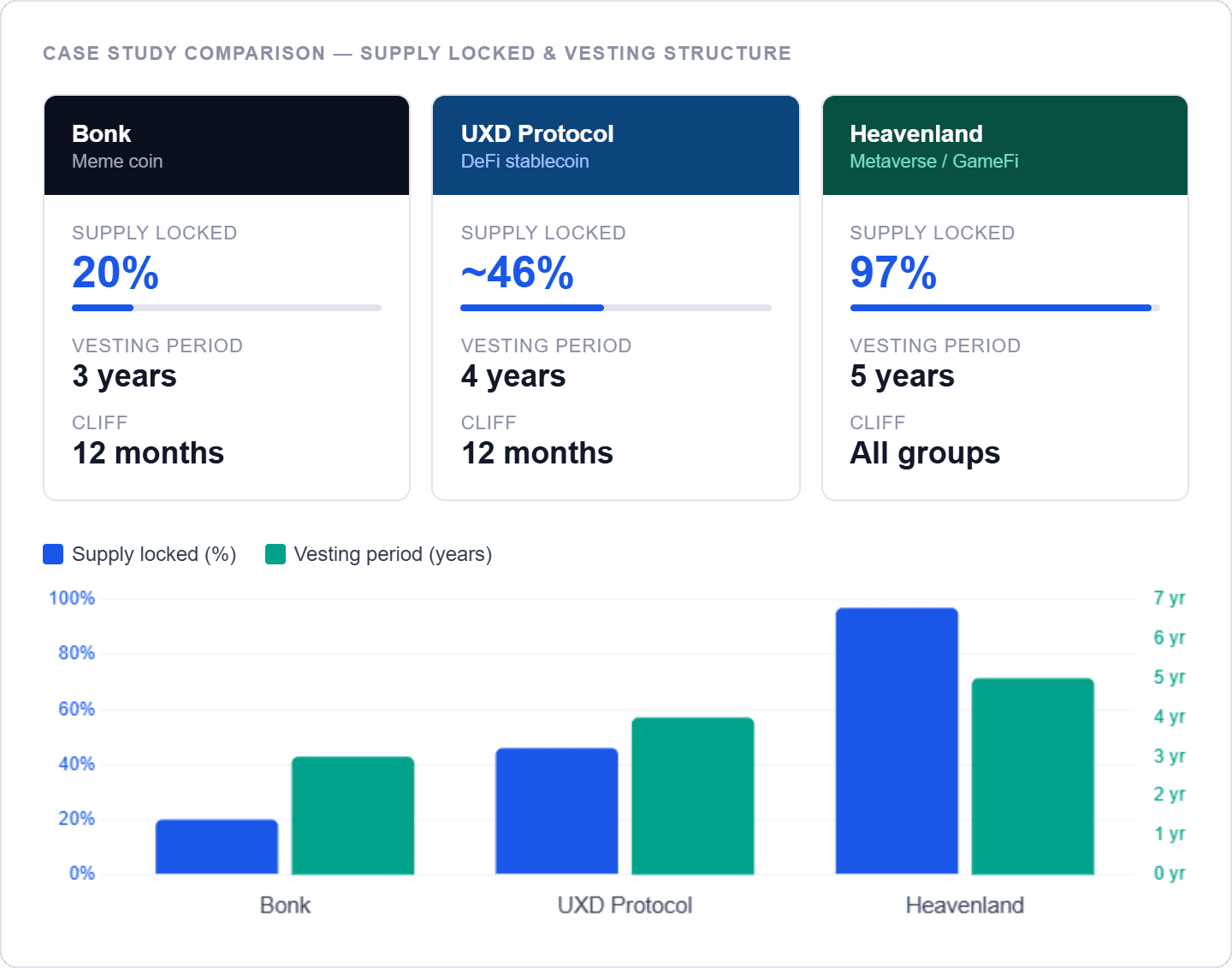Click the 'Meme coin' subtitle
The width and height of the screenshot is (1232, 968).
[x=117, y=162]
